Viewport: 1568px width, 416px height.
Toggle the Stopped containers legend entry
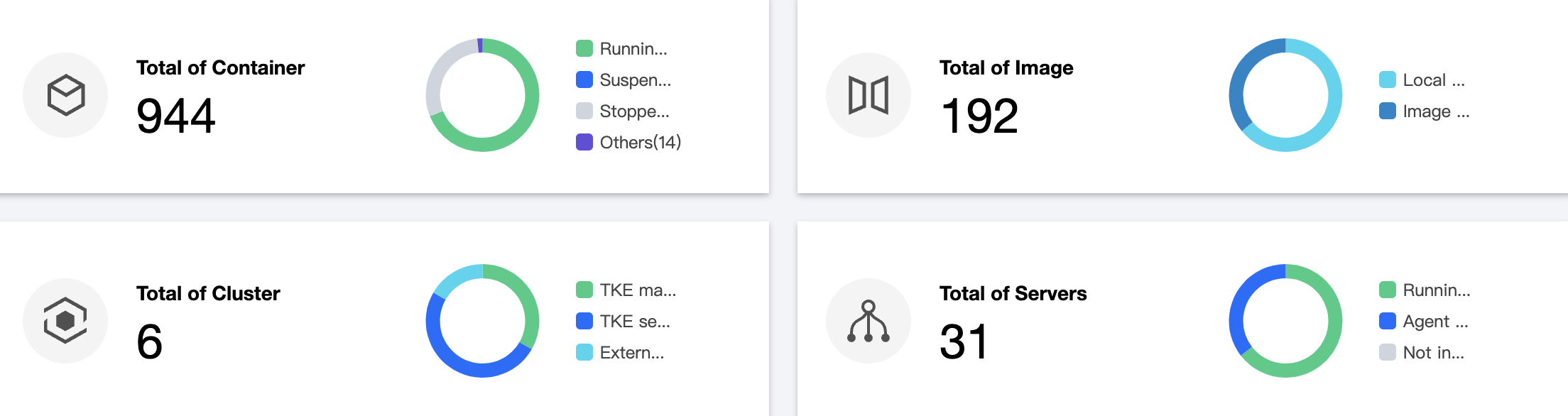633,111
